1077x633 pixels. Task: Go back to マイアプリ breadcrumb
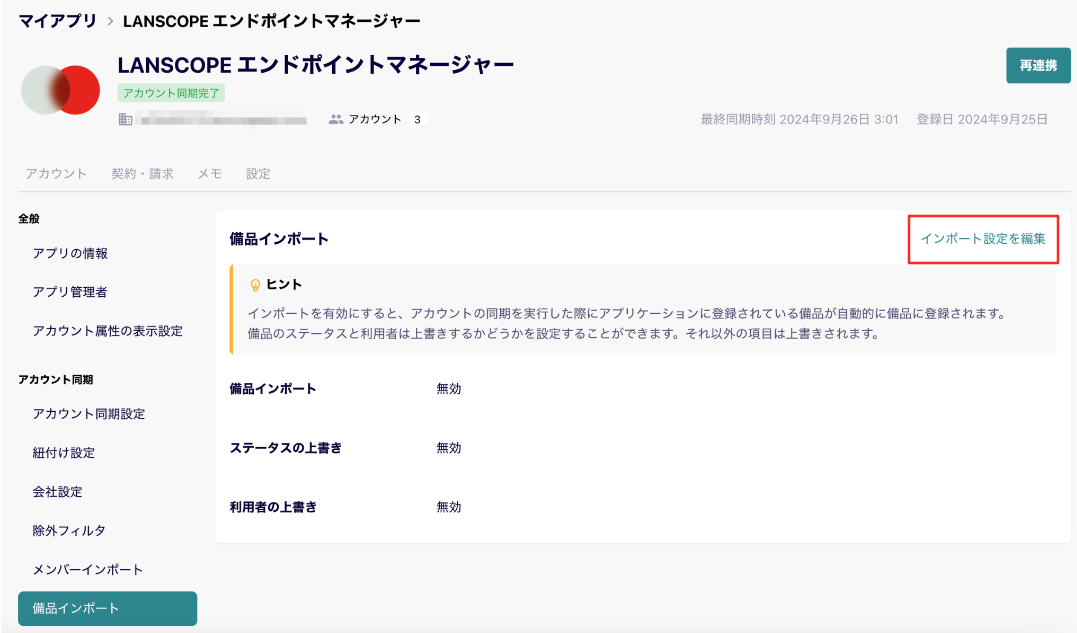pyautogui.click(x=58, y=21)
